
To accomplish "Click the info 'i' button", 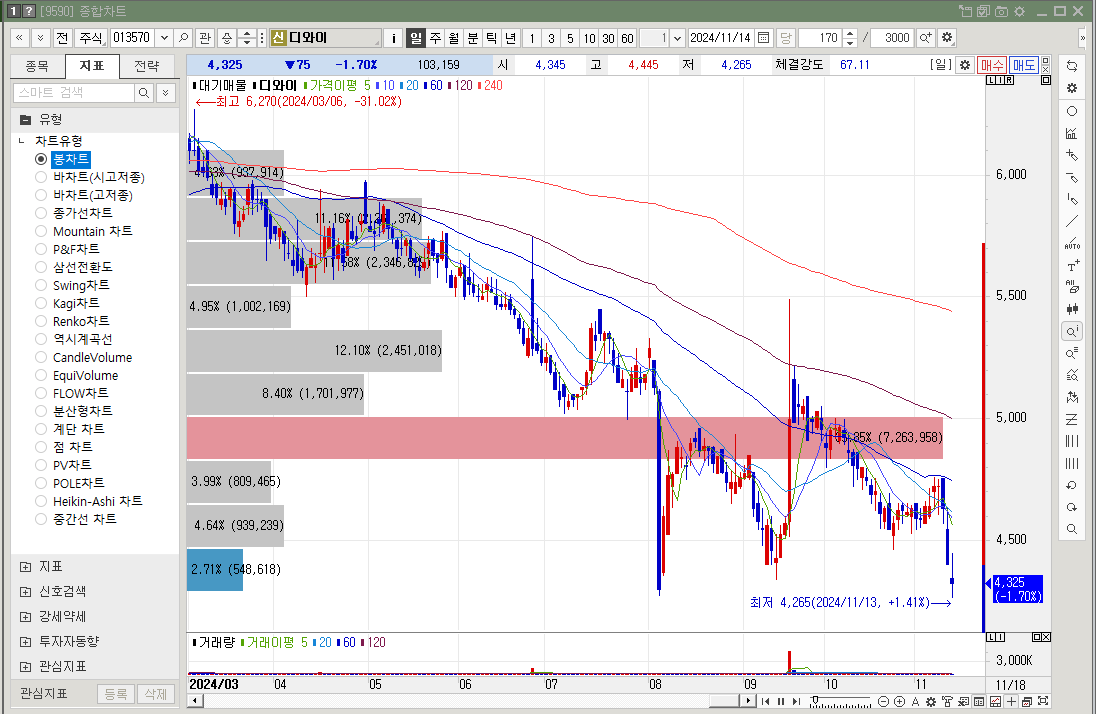I will (x=394, y=38).
